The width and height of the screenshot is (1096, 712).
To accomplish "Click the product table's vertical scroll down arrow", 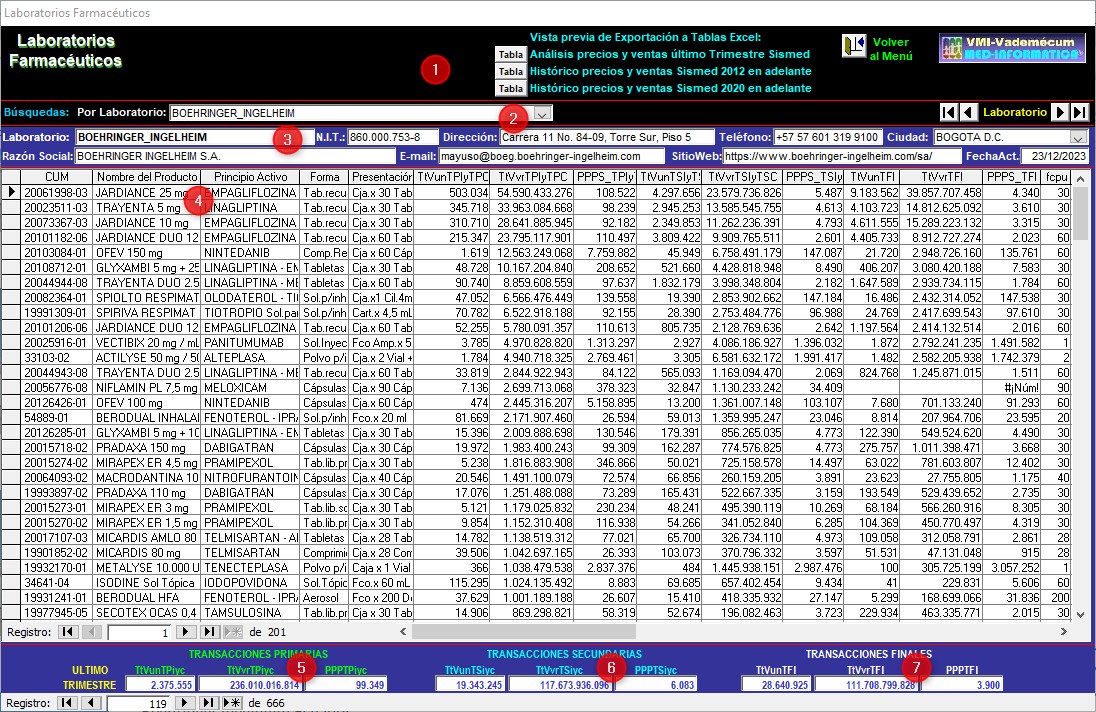I will click(1081, 614).
